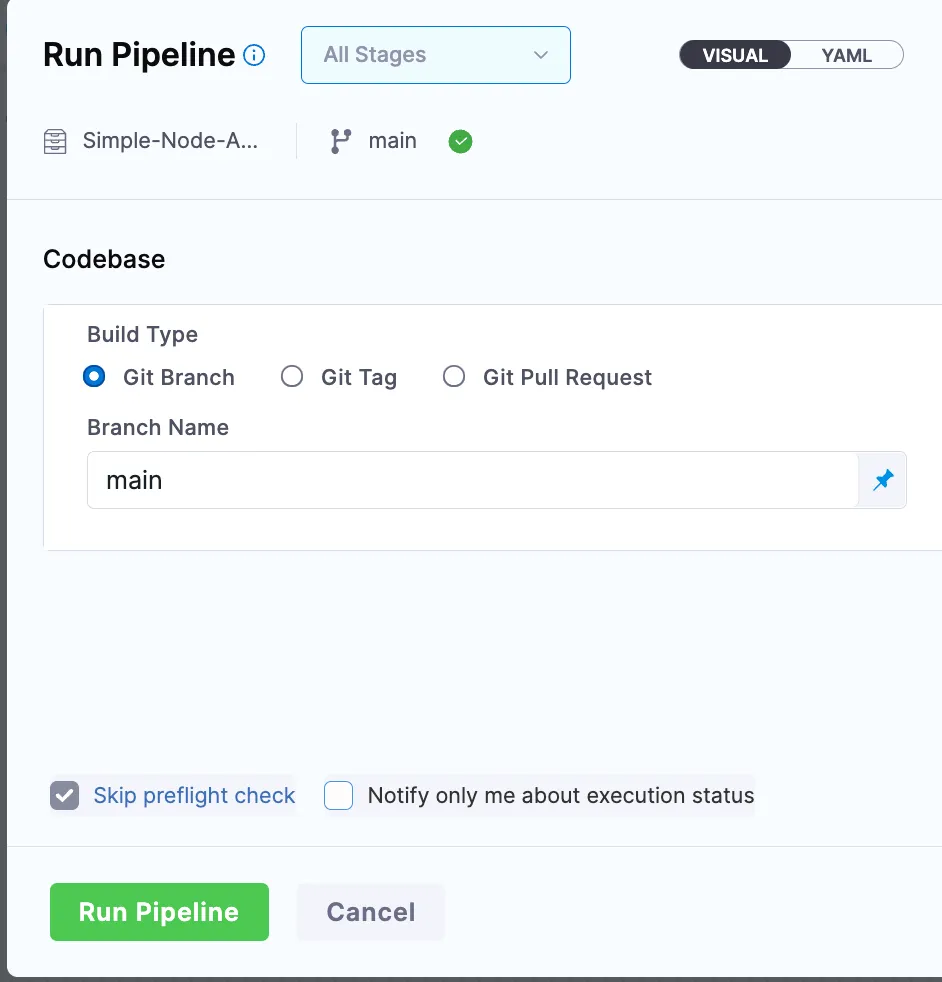Switch to the VISUAL view
Image resolution: width=942 pixels, height=982 pixels.
click(x=735, y=55)
